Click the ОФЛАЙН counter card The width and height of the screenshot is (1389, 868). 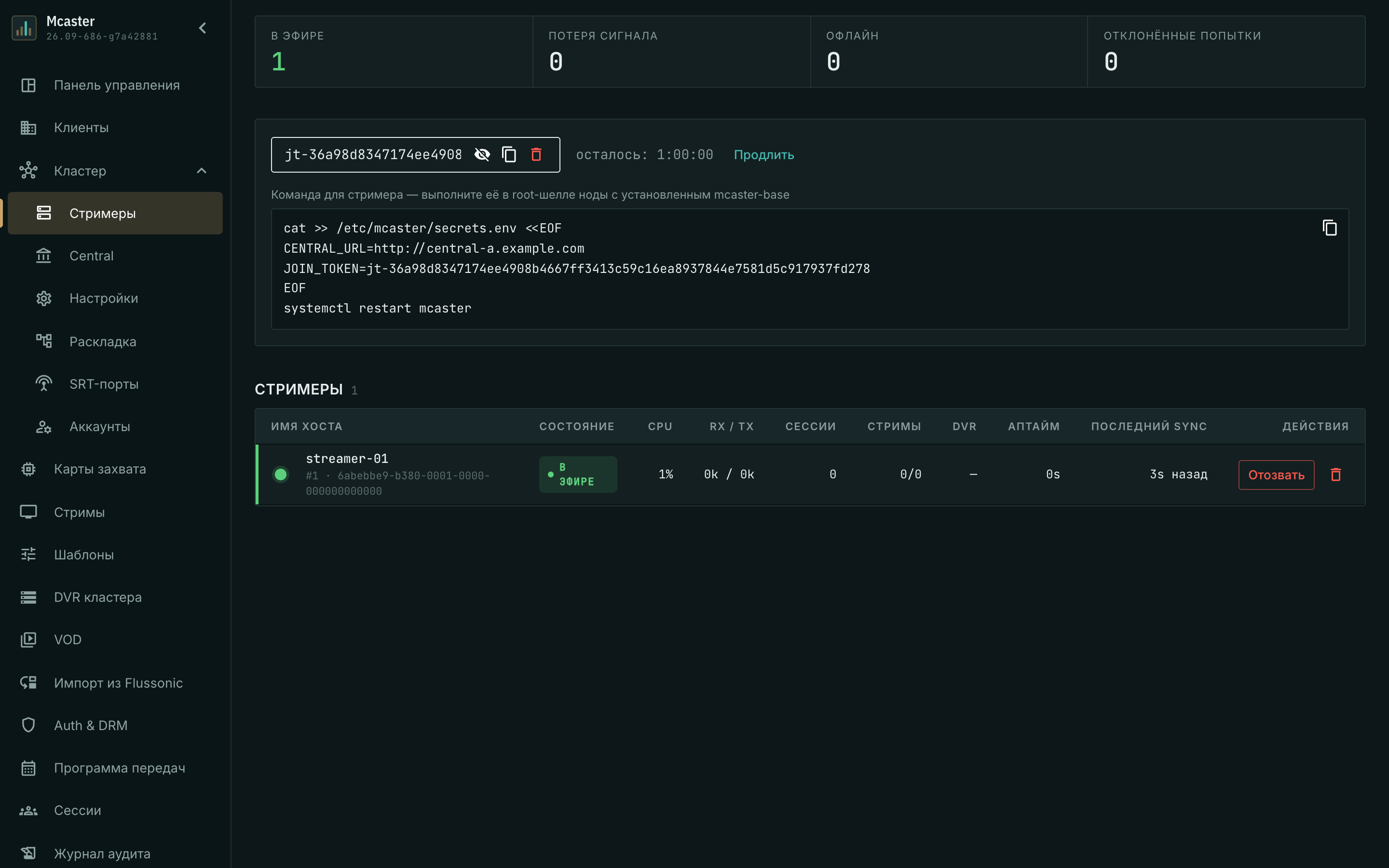tap(949, 52)
